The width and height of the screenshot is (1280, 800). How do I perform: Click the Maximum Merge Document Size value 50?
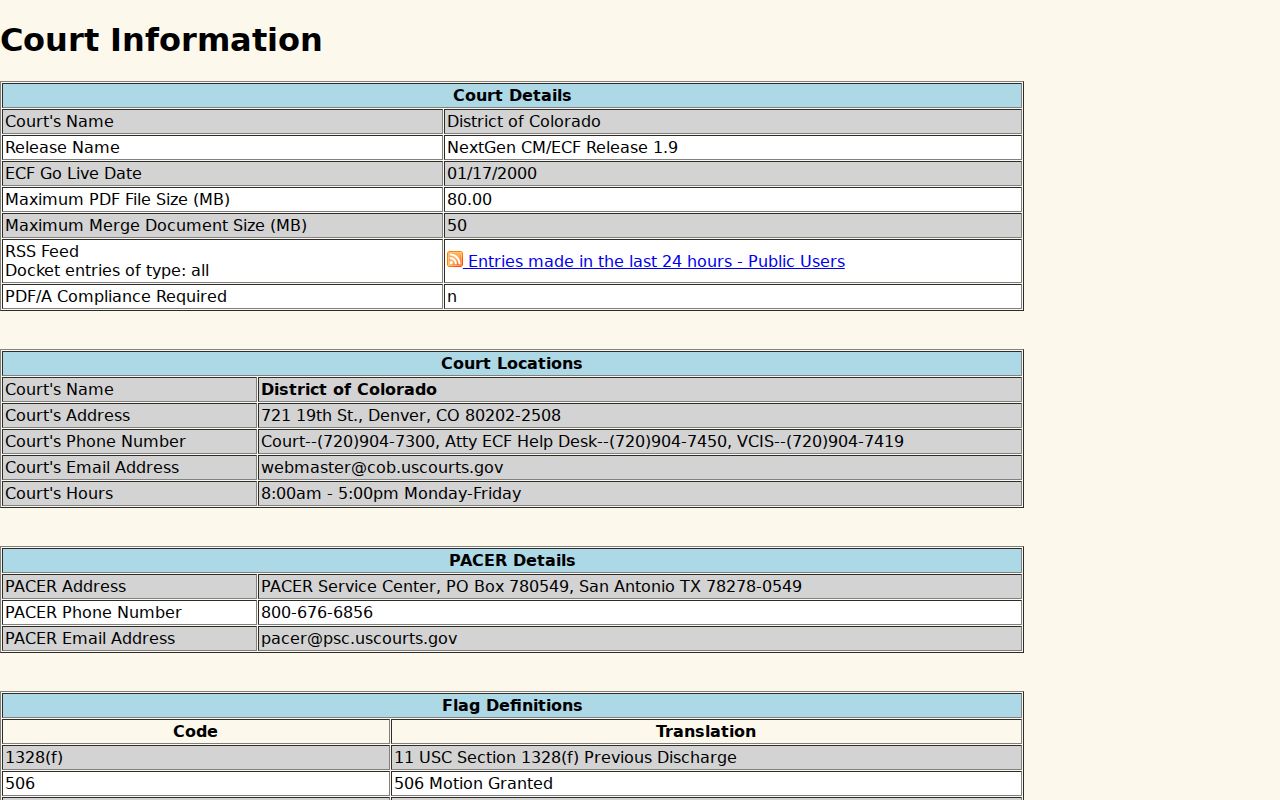[457, 226]
